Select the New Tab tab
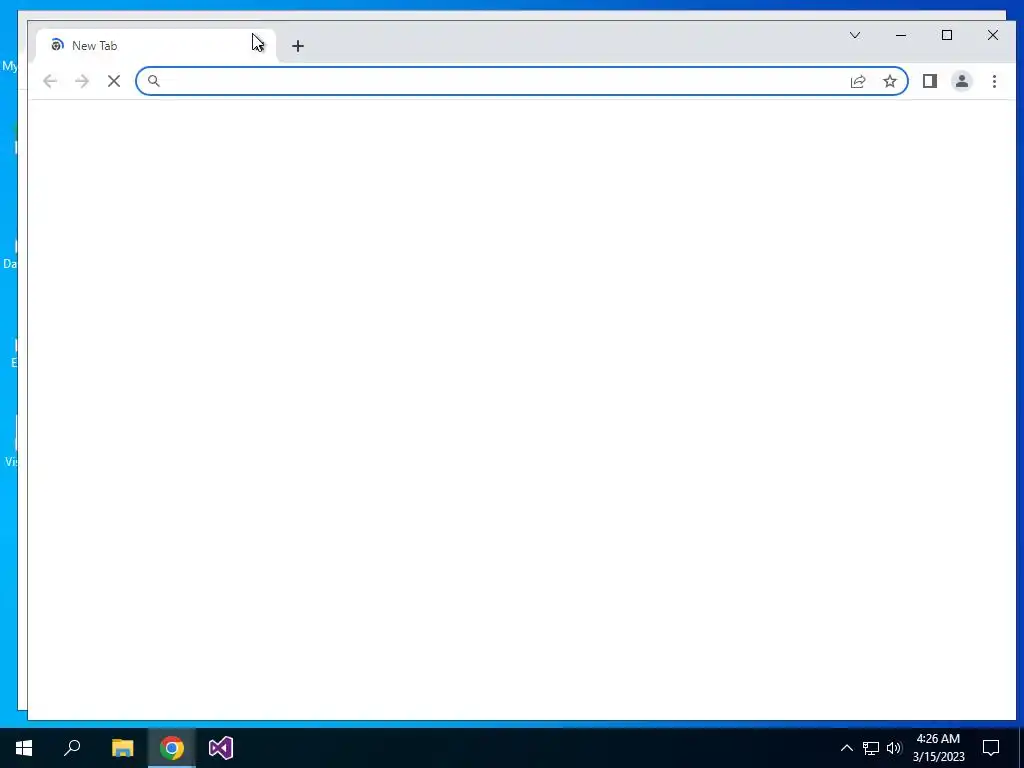Screen dimensions: 1024x768 click(155, 46)
